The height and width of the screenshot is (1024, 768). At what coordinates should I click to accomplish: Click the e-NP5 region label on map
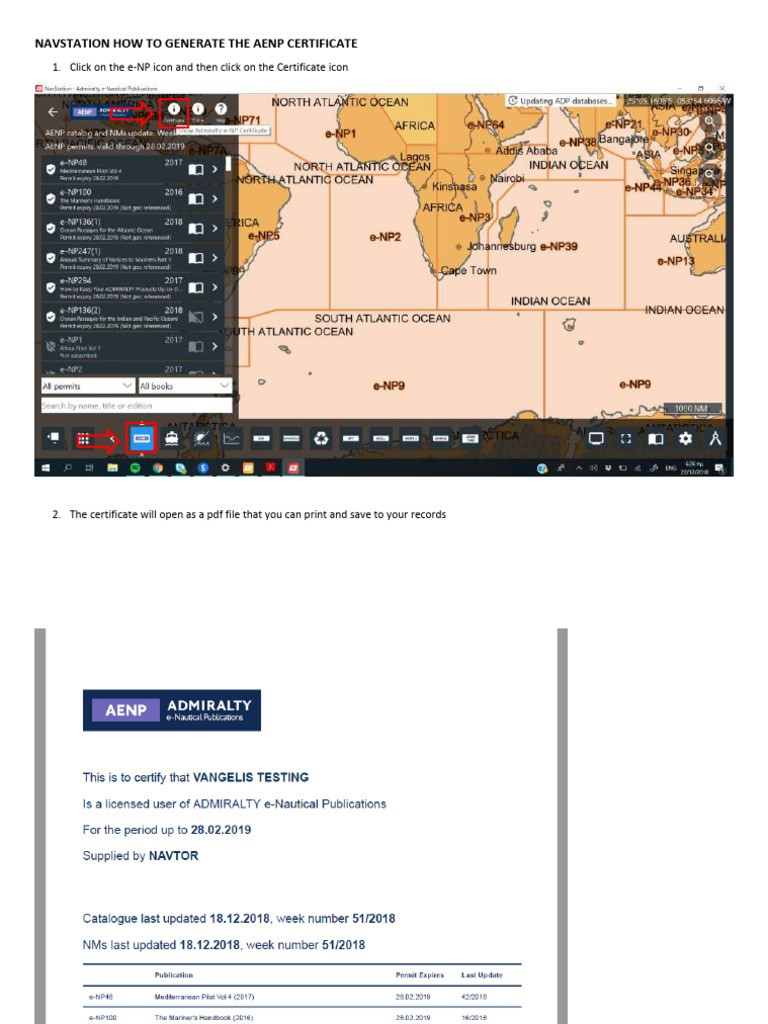(263, 235)
